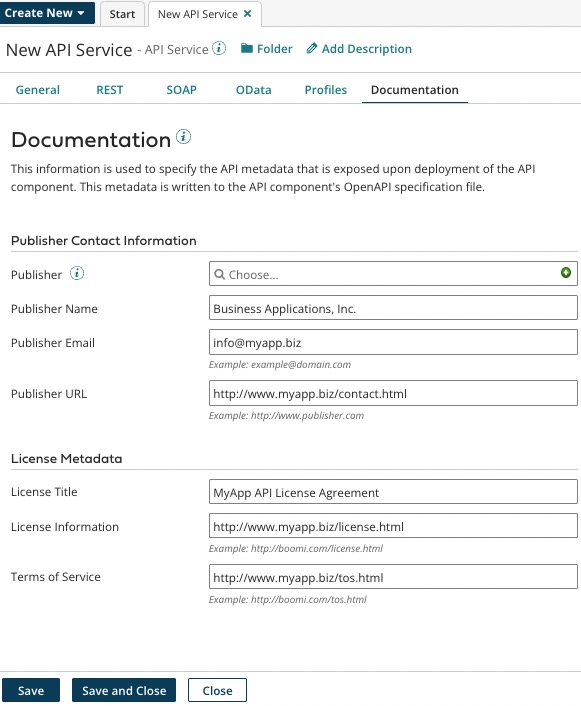The image size is (581, 706).
Task: Click the Publisher Email label
Action: [x=53, y=343]
